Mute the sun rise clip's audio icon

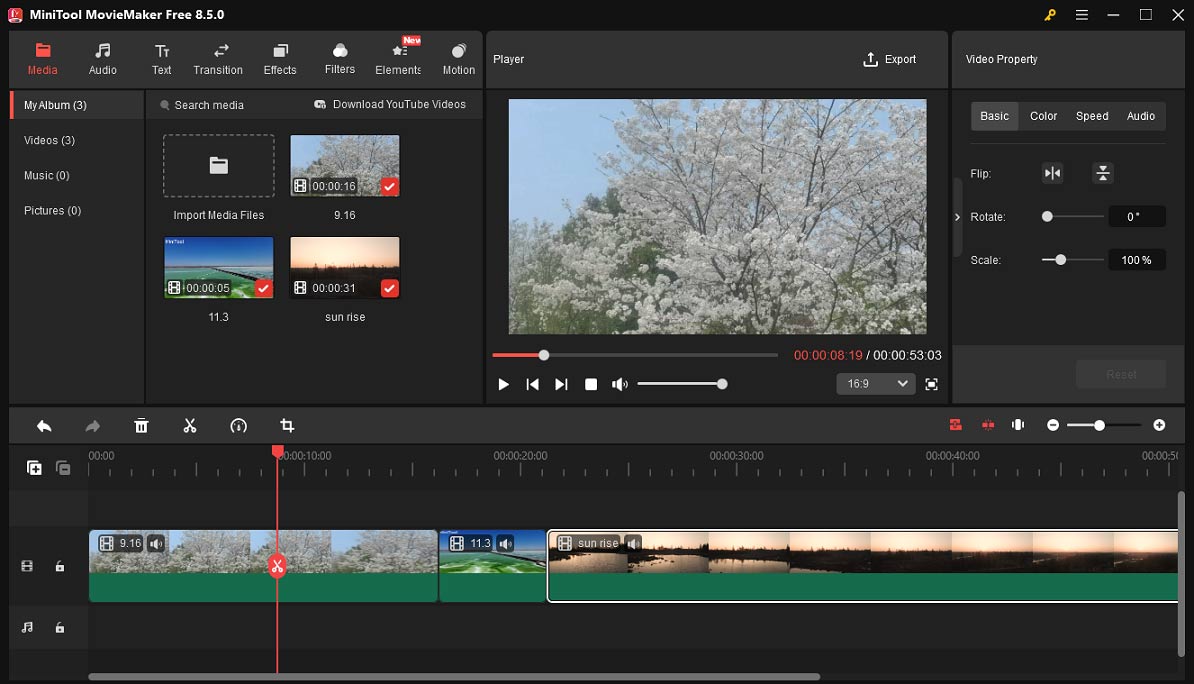[633, 543]
